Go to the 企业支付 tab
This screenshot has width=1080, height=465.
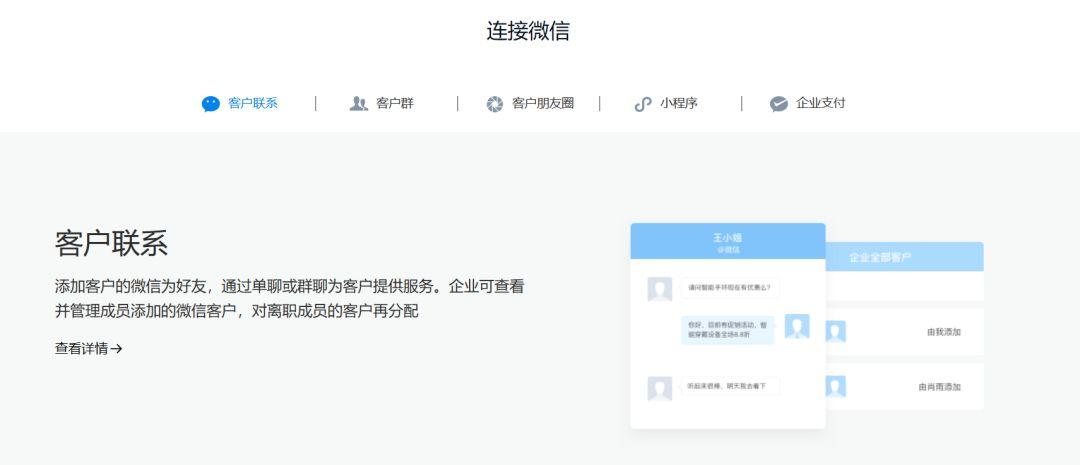pos(820,103)
